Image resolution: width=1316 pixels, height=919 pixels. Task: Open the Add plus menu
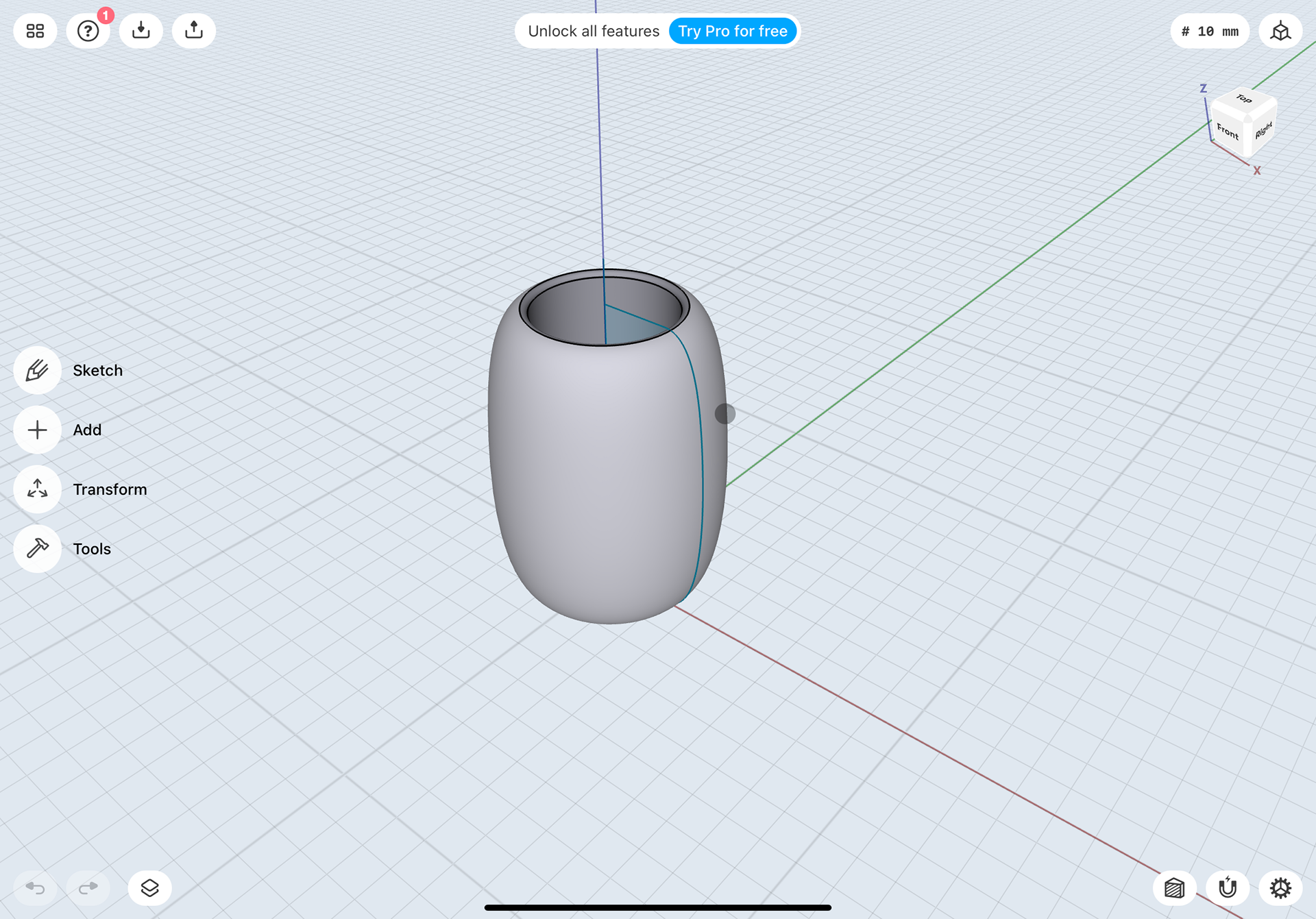38,430
